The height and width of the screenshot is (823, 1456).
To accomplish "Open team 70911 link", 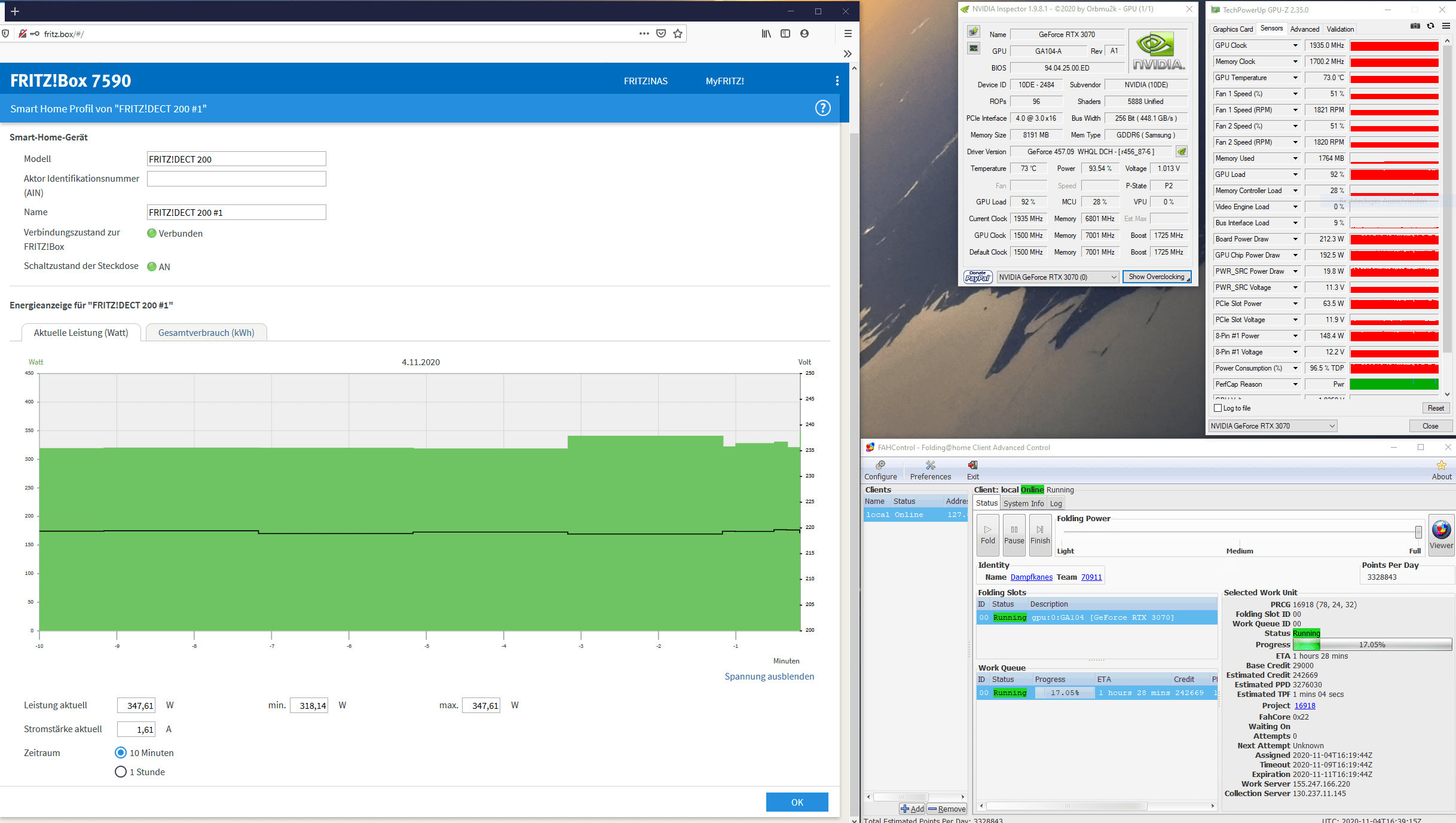I will tap(1091, 577).
